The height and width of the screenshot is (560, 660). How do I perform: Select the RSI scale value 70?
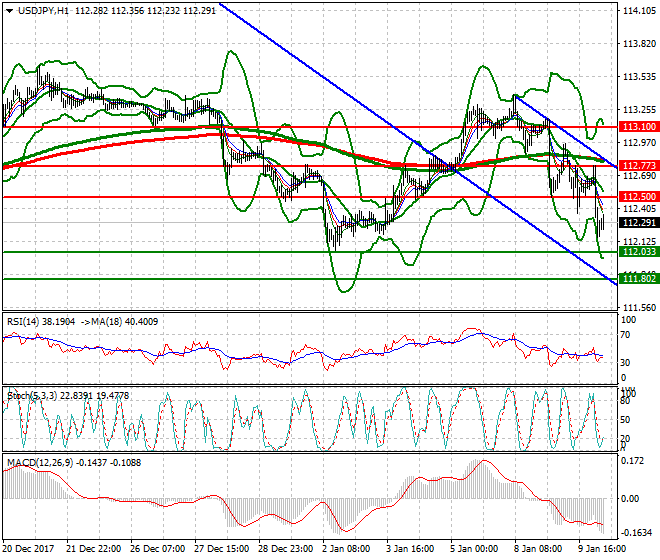click(625, 335)
